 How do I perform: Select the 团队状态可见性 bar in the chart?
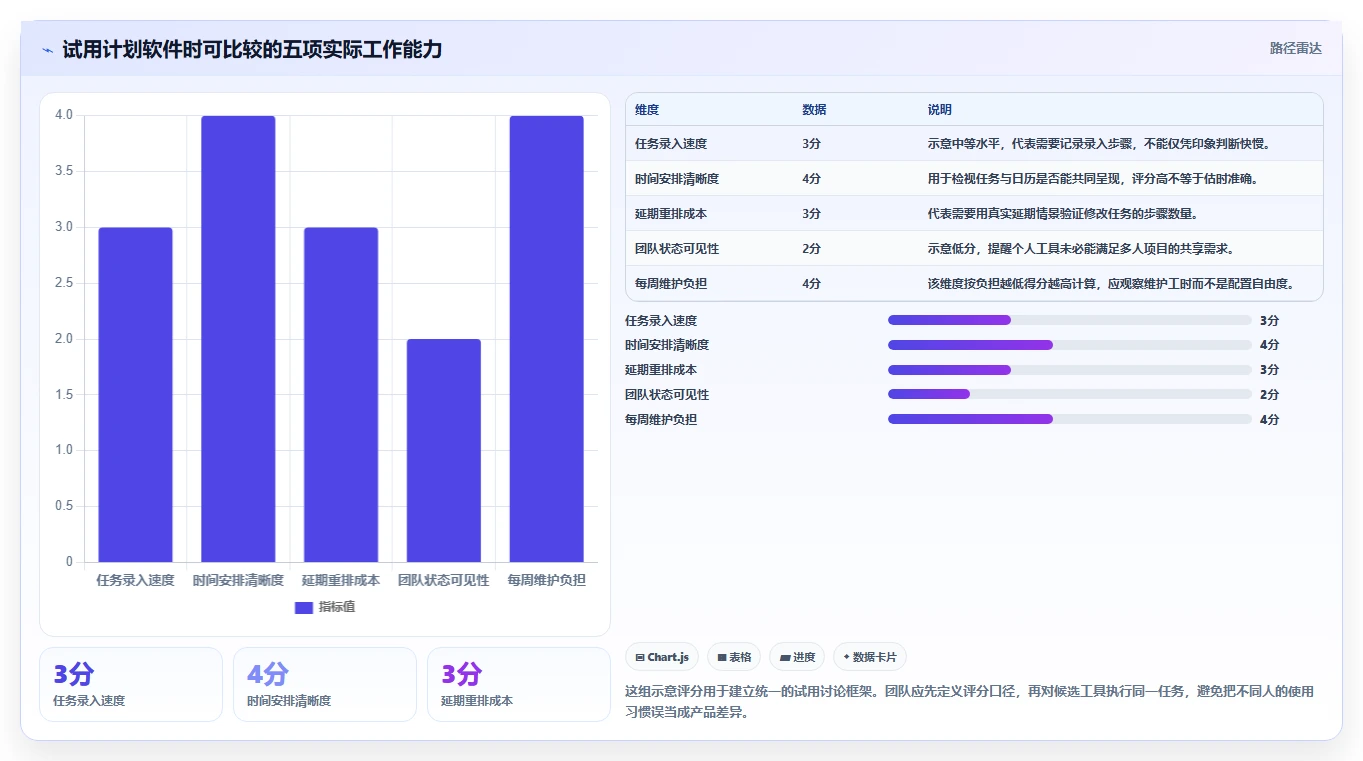tap(444, 450)
